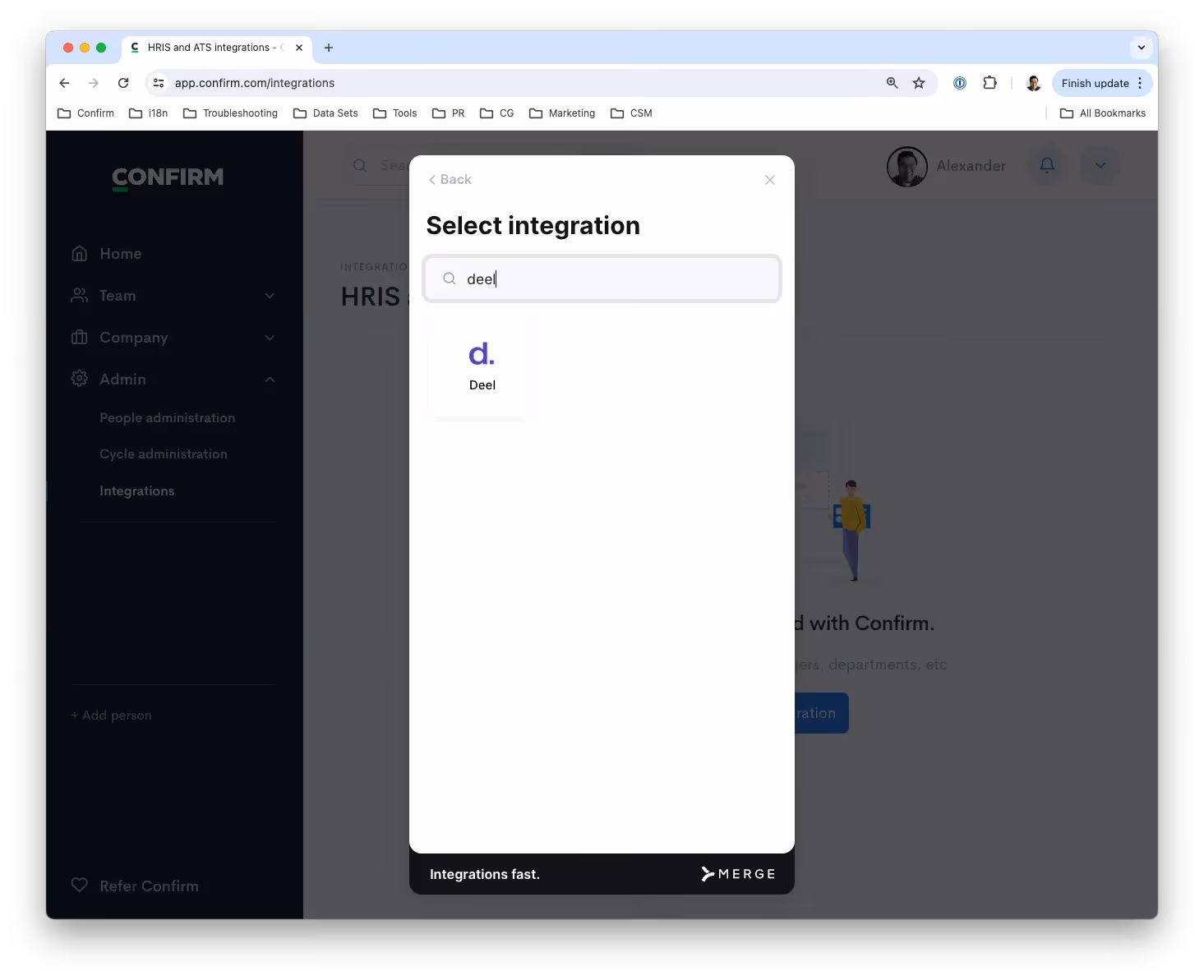Expand the Company chevron
This screenshot has height=980, width=1204.
click(270, 338)
